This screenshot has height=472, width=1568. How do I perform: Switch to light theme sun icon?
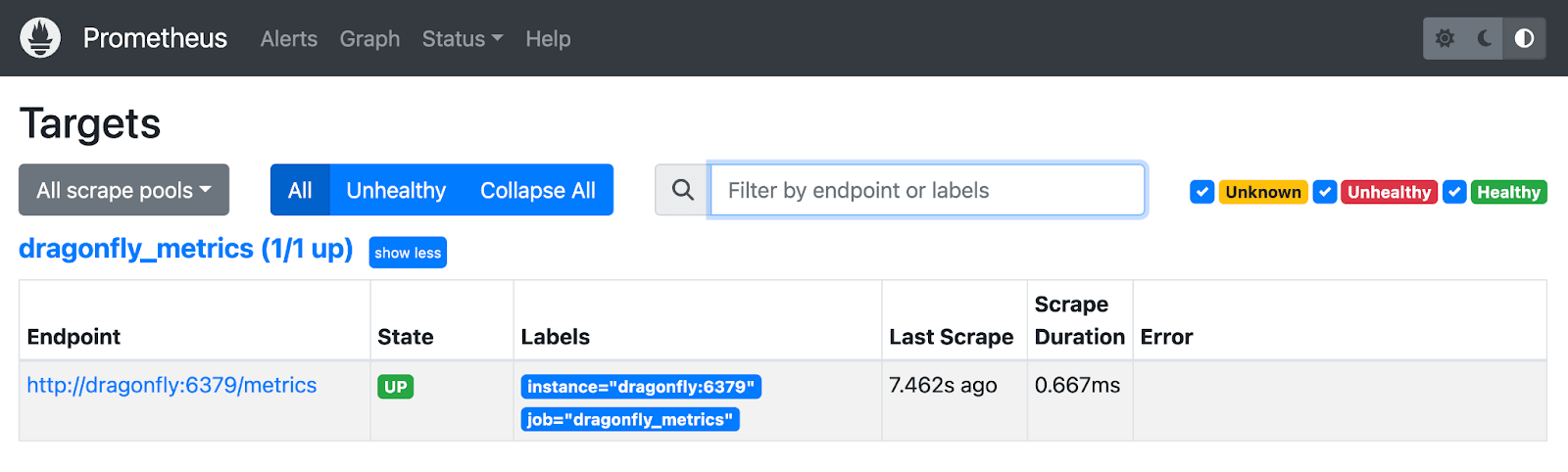point(1445,38)
